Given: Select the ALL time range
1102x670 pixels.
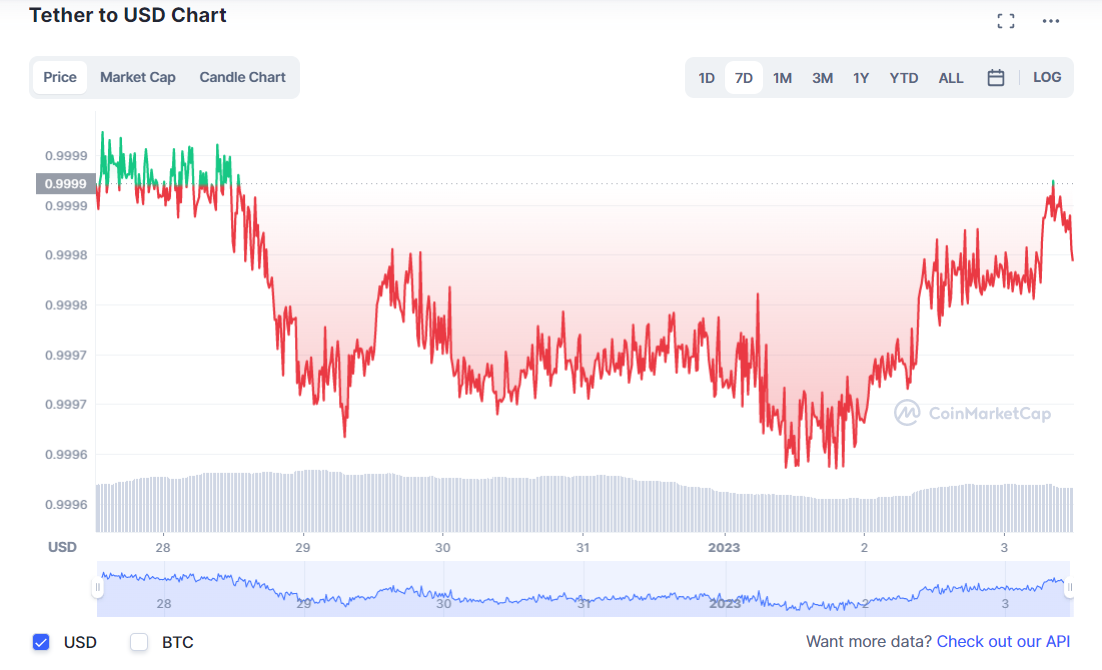Looking at the screenshot, I should coord(950,76).
